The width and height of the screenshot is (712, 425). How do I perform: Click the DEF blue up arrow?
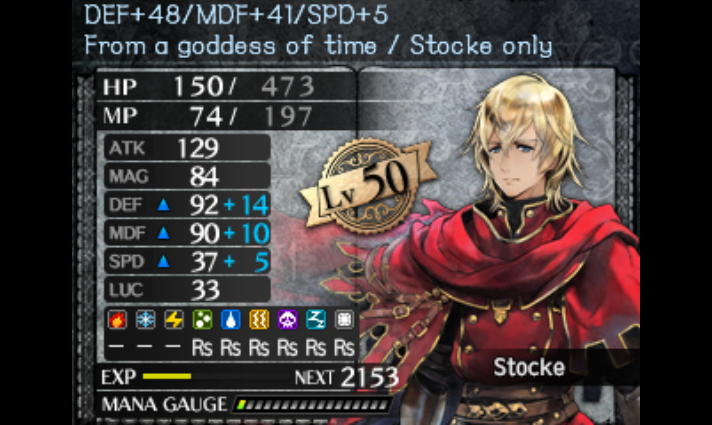pos(163,205)
